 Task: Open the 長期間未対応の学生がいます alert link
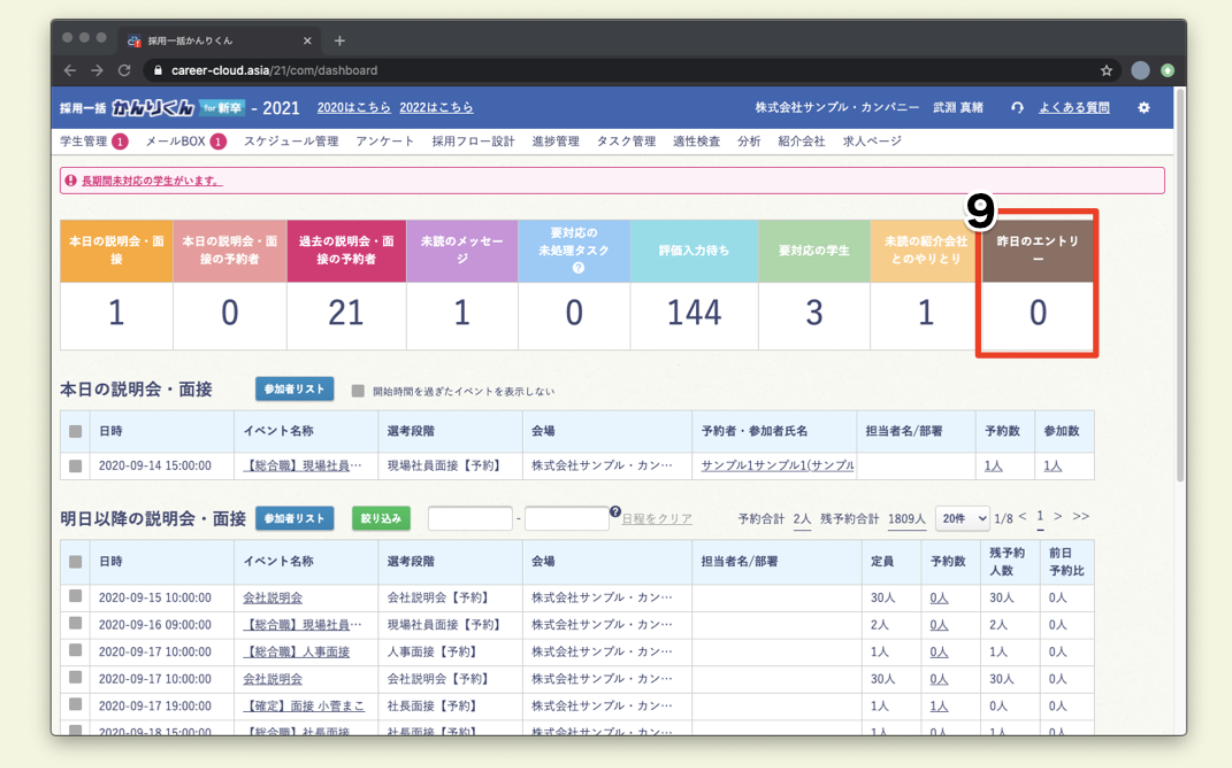(152, 181)
